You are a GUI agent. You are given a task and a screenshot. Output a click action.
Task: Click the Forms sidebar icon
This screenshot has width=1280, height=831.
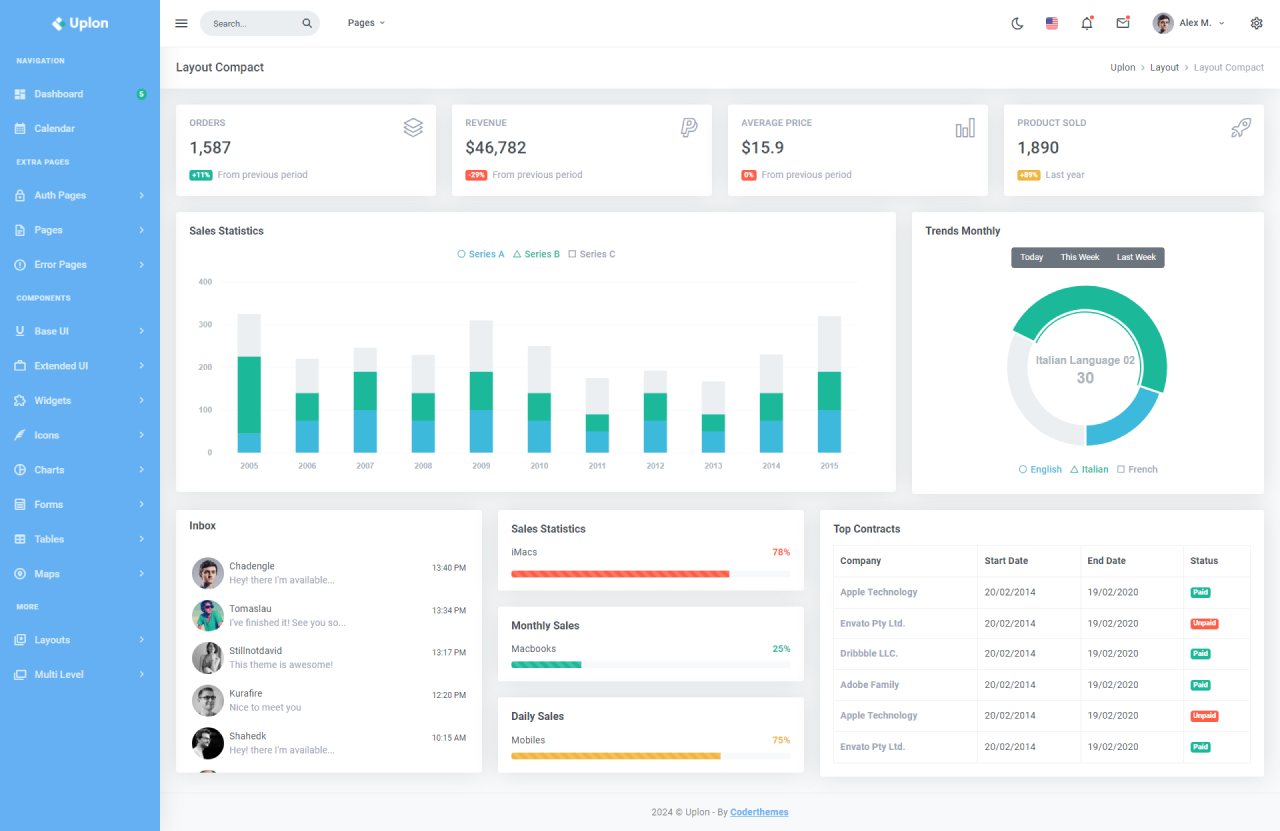20,504
